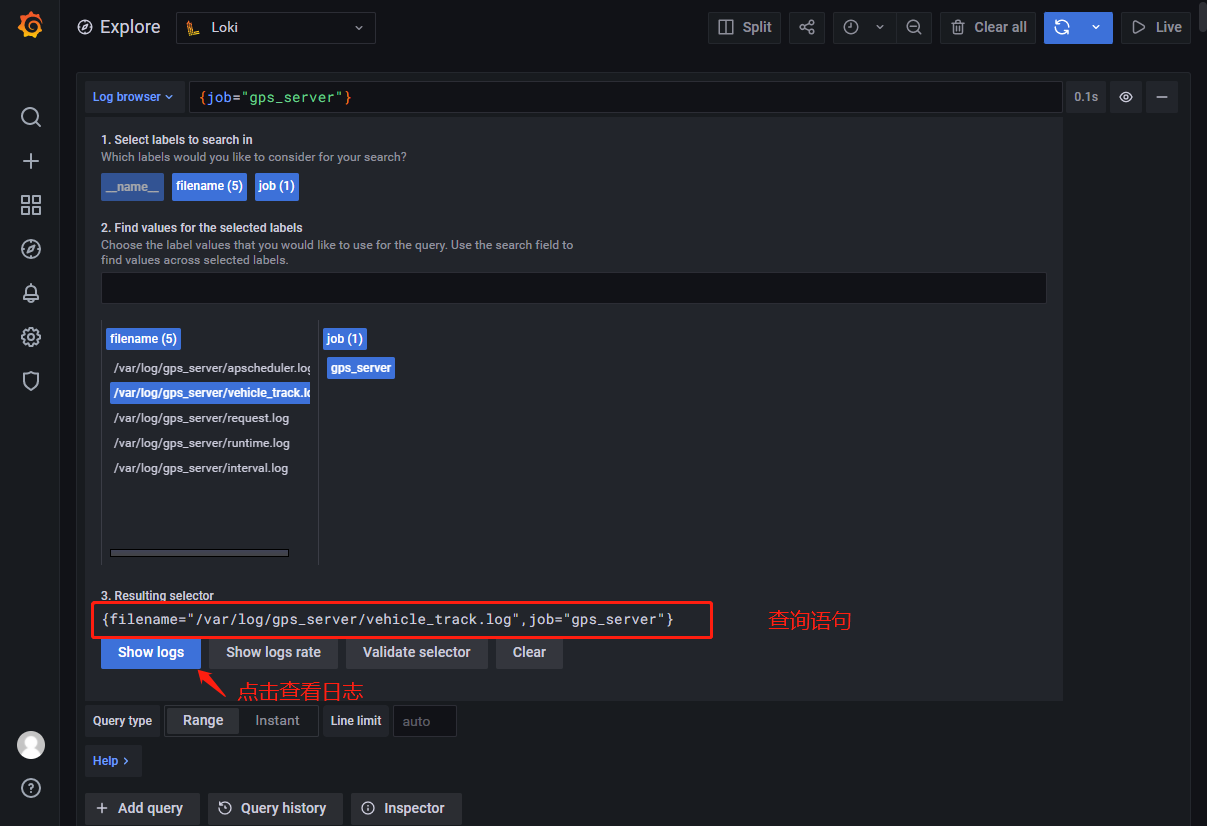Collapse the Log browser dropdown
Screen dimensions: 1207x826
134,97
